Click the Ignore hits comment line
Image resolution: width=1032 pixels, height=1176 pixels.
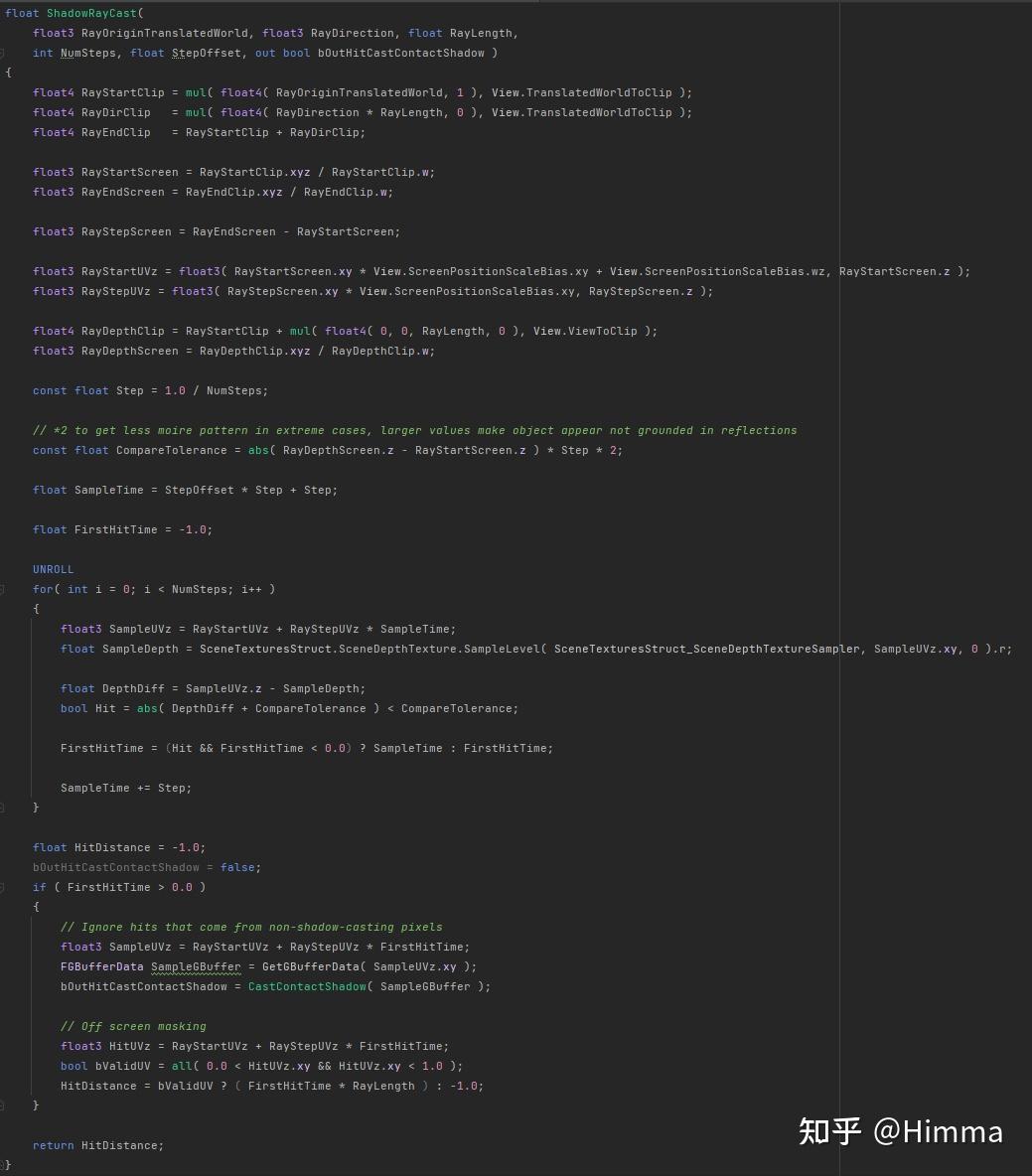pos(251,927)
